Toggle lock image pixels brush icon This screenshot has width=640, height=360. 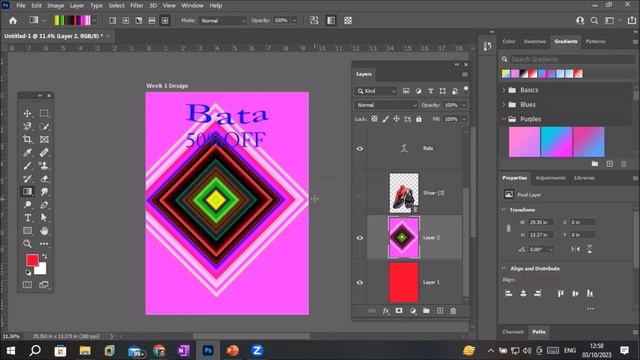click(x=385, y=119)
